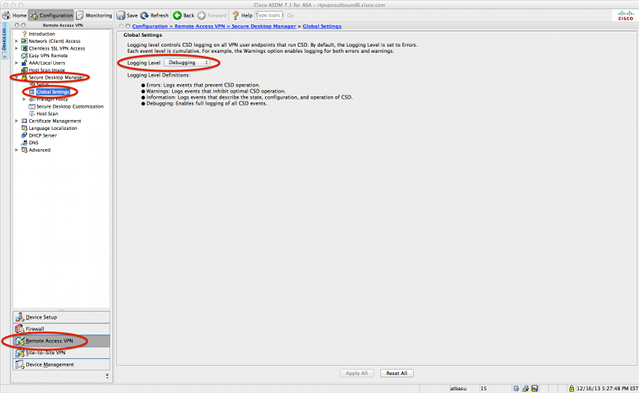Image resolution: width=639 pixels, height=393 pixels.
Task: Click the Configuration breadcrumb link
Action: [150, 26]
